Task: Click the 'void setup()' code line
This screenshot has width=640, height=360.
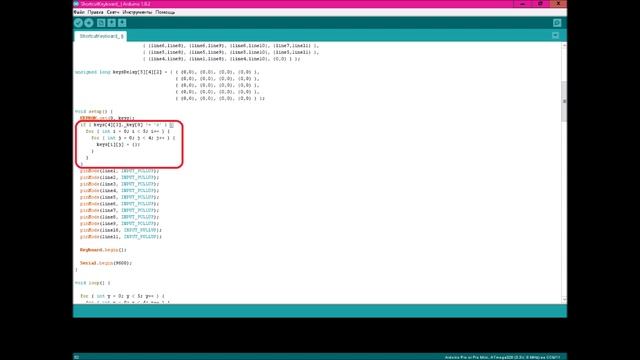Action: pyautogui.click(x=94, y=111)
